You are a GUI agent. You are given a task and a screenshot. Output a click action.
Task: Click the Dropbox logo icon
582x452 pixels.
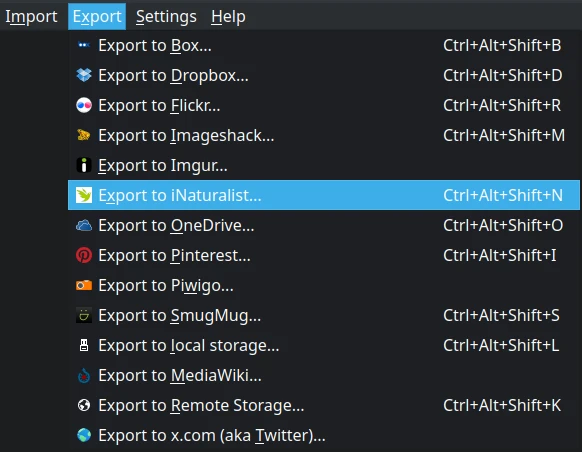click(84, 75)
